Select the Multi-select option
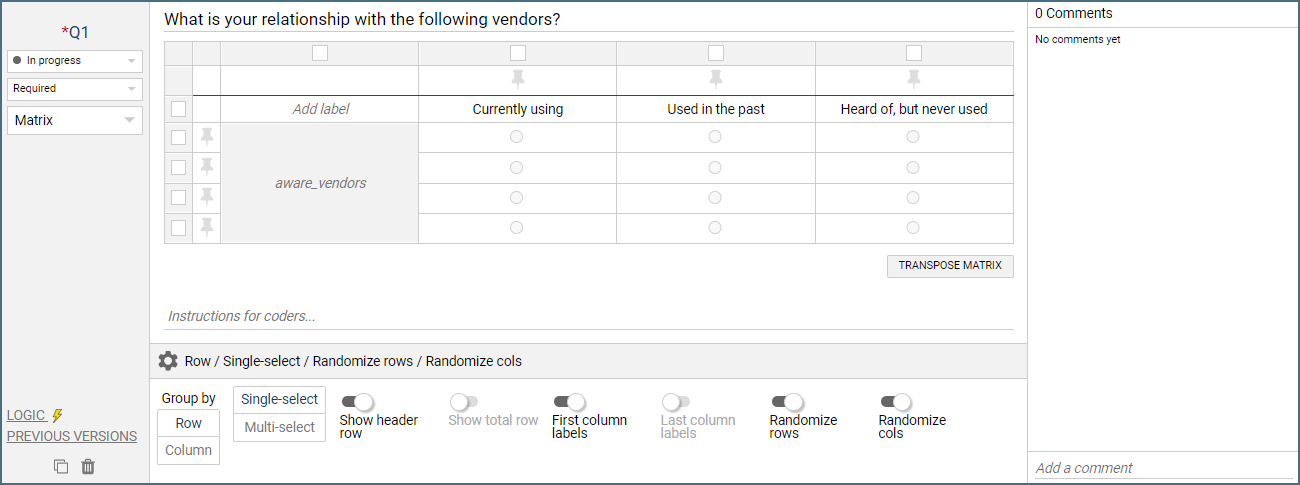 [279, 427]
